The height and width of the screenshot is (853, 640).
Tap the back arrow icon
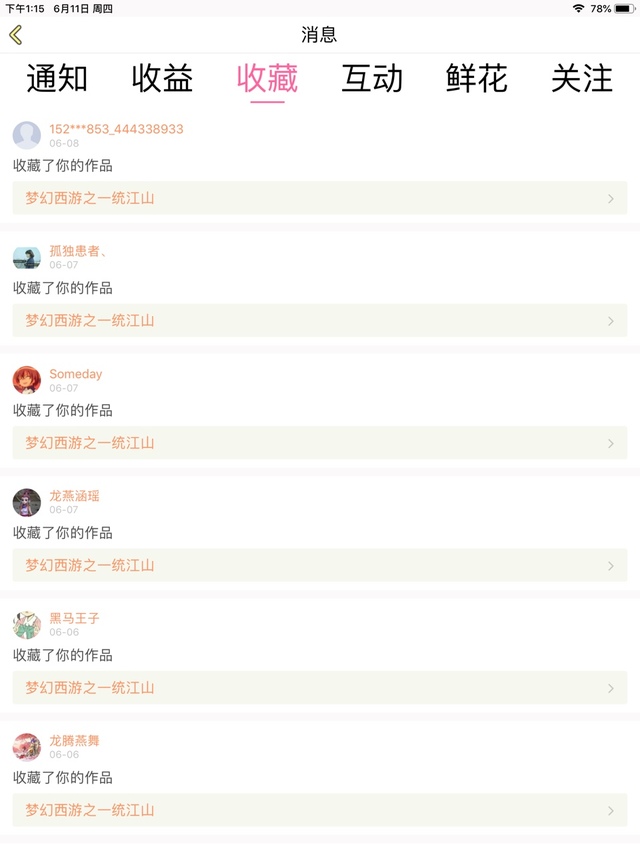point(15,35)
